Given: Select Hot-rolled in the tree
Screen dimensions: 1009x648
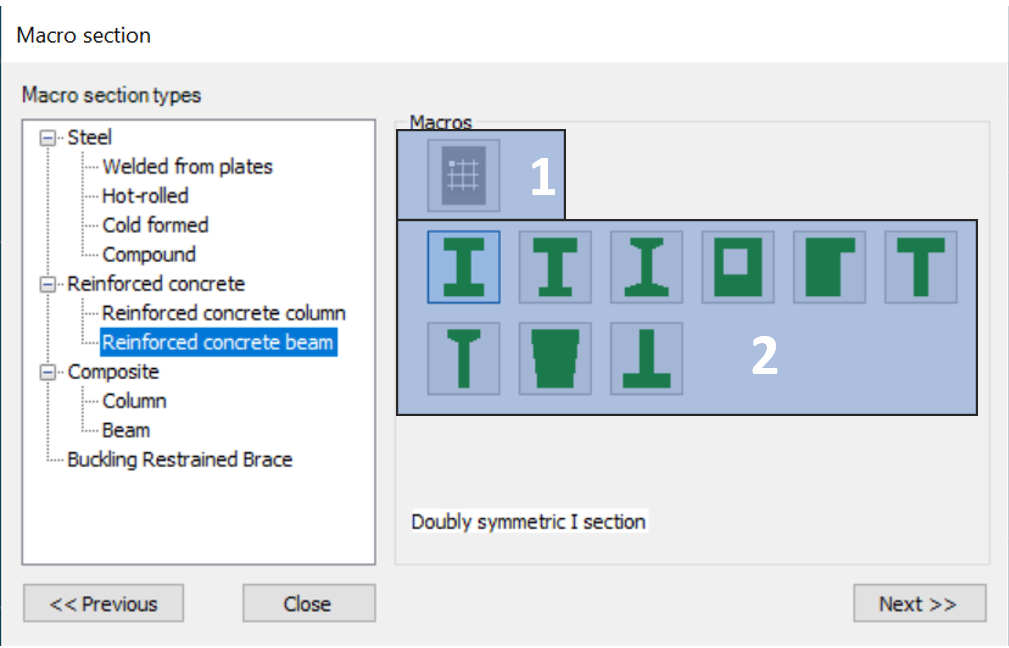Looking at the screenshot, I should (145, 196).
